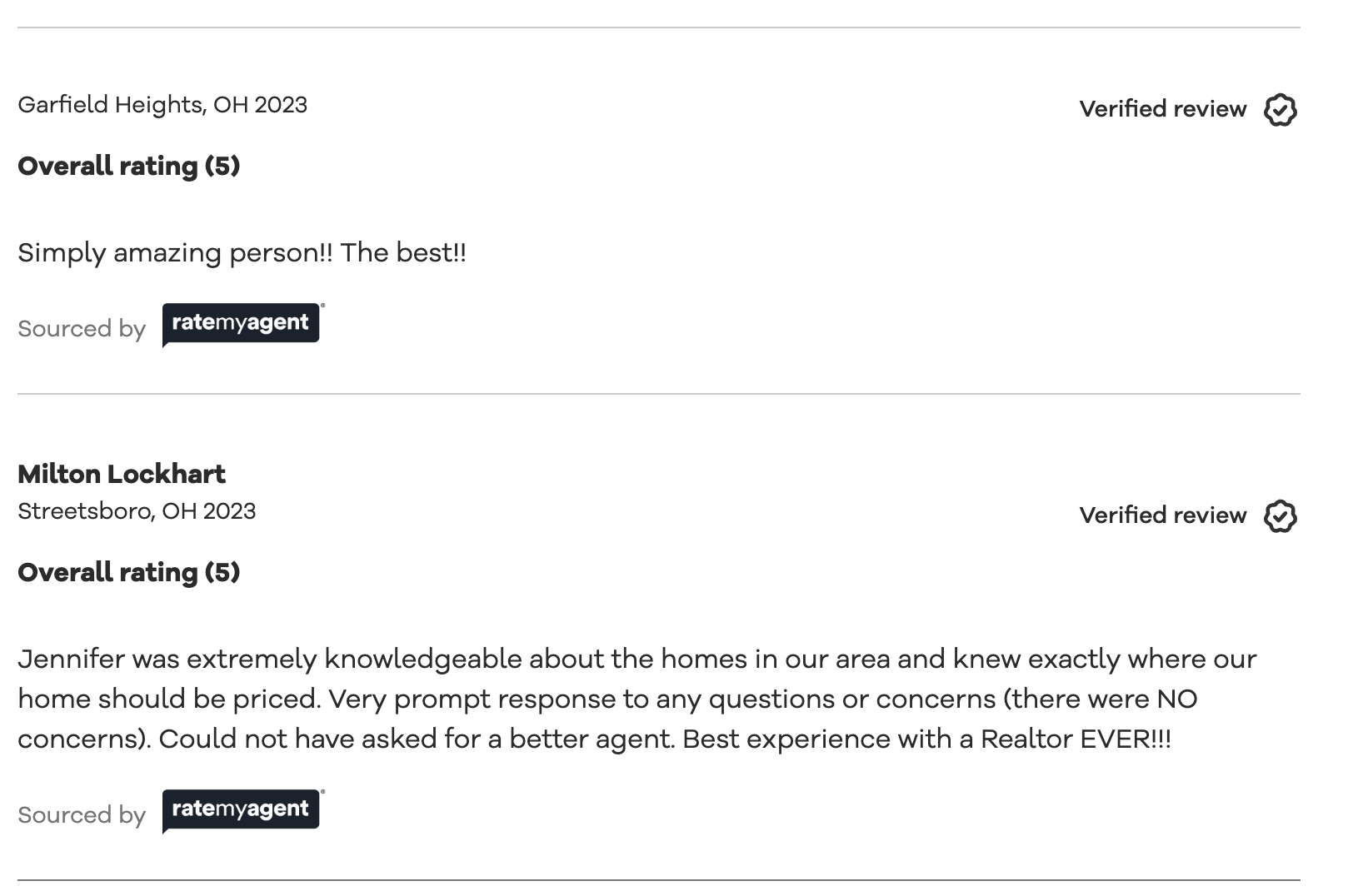Image resolution: width=1353 pixels, height=896 pixels.
Task: Click the word "EVER!!!" in the review
Action: pos(1125,739)
